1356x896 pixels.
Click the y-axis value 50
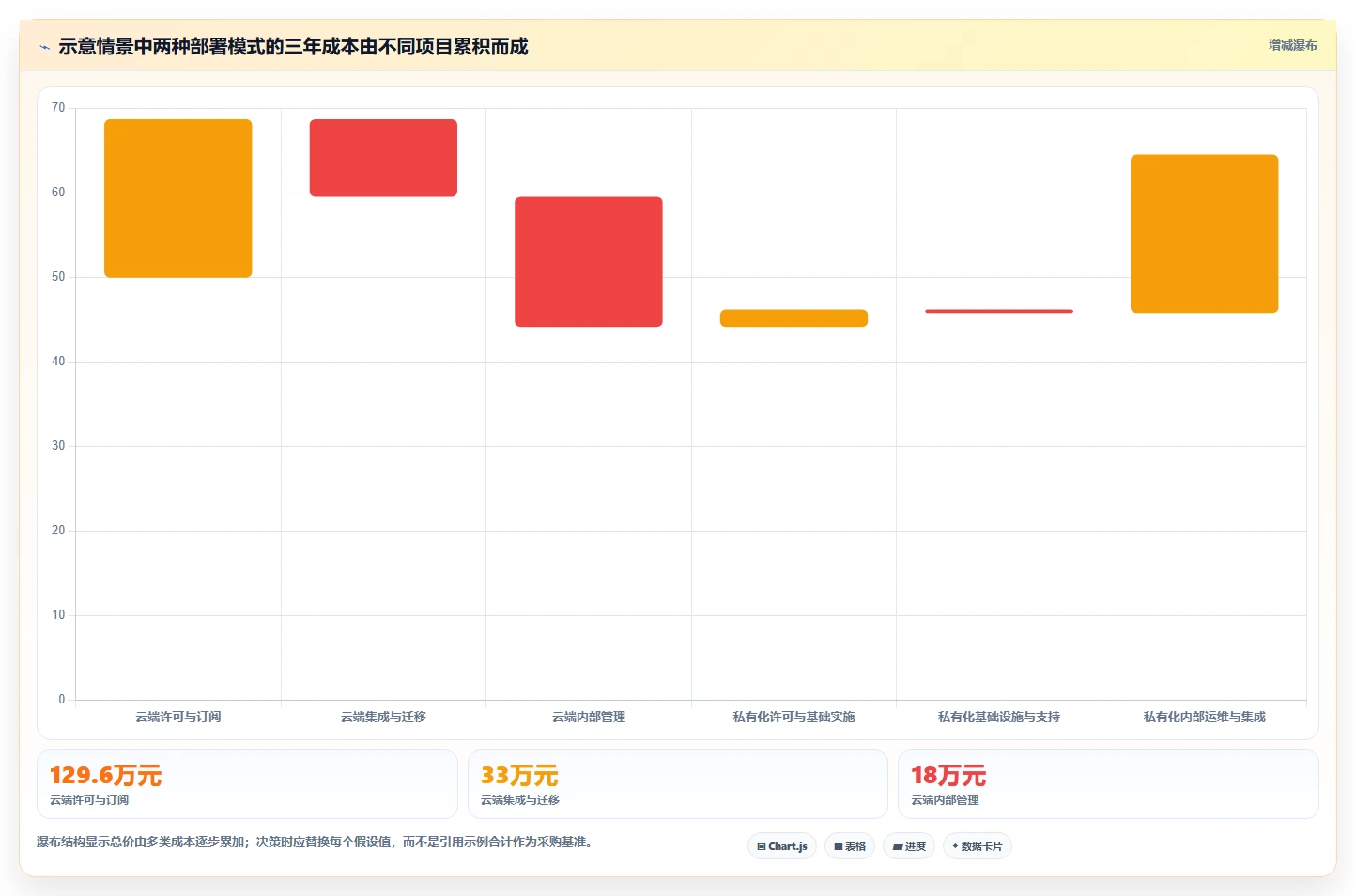(58, 277)
